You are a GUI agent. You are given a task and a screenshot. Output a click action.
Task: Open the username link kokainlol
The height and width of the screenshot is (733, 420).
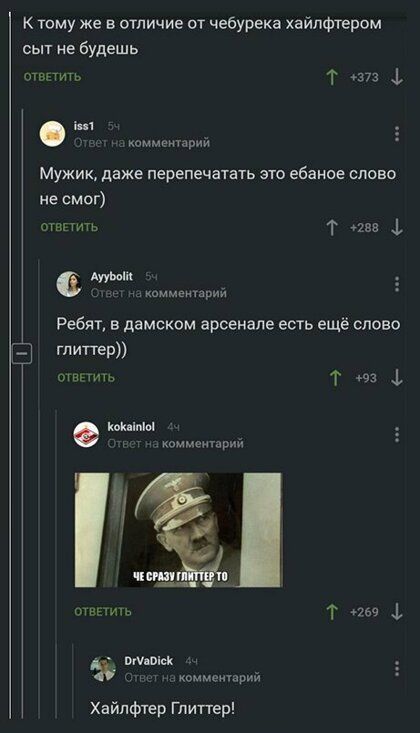coord(131,427)
